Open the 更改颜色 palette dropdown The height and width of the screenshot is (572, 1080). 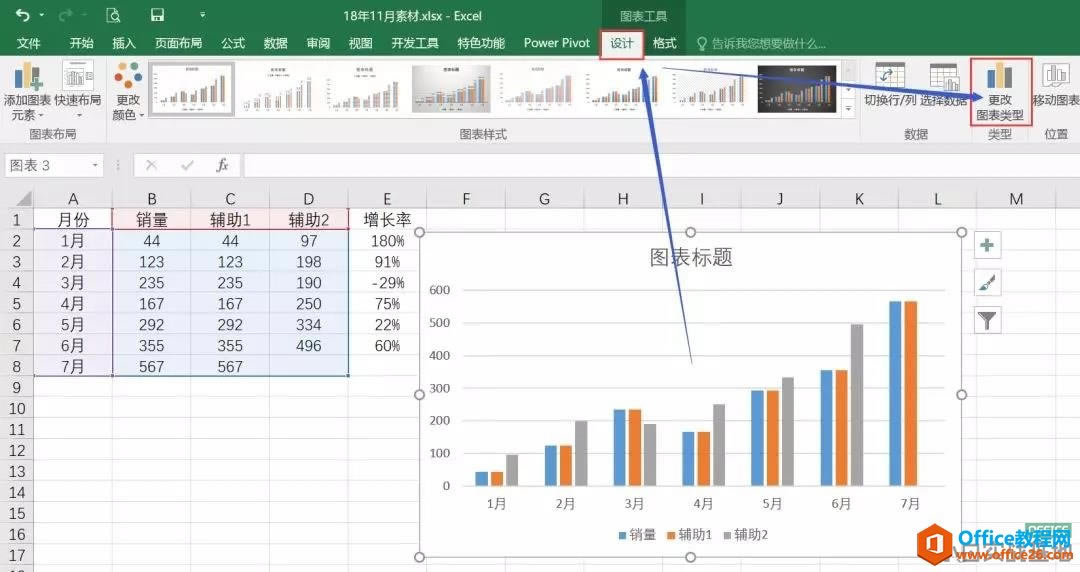[x=128, y=92]
